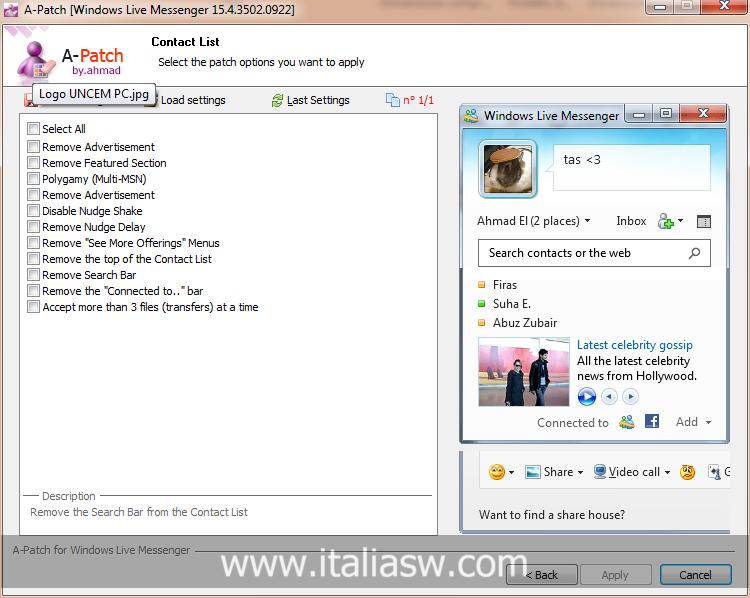Click the Facebook icon in the Connected to bar
Screen dimensions: 750x598
coord(652,421)
